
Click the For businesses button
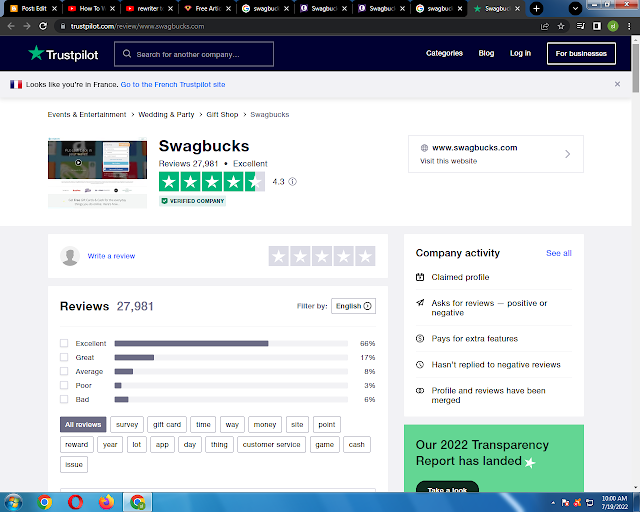581,53
